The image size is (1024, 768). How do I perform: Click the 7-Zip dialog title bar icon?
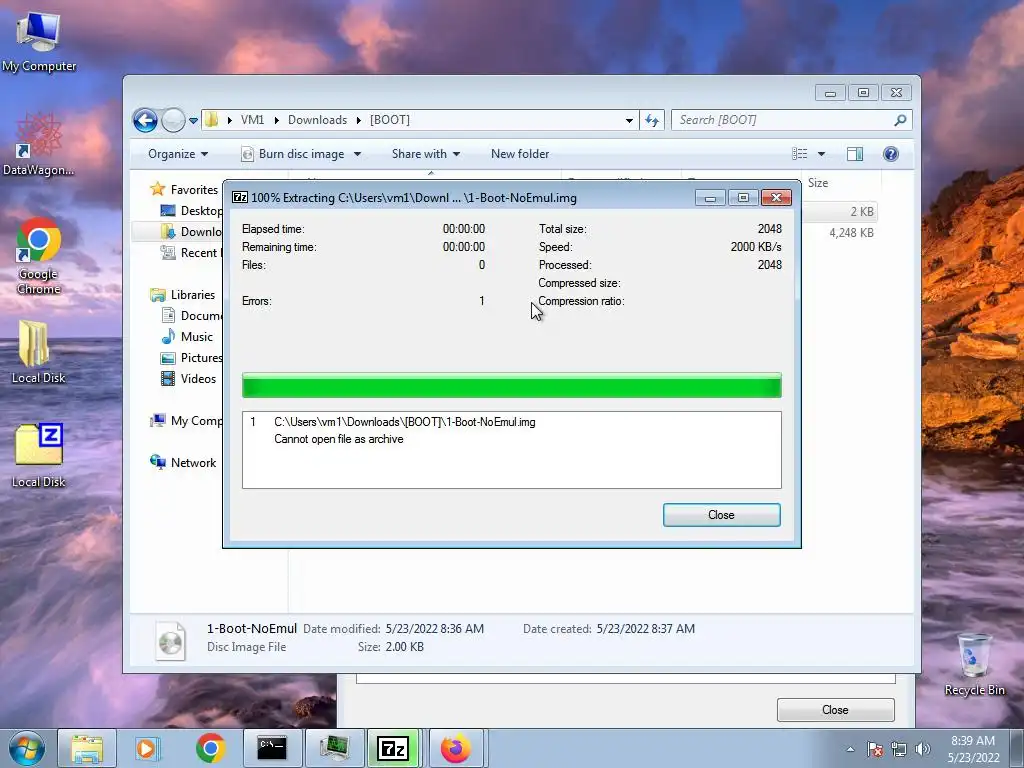(x=240, y=197)
